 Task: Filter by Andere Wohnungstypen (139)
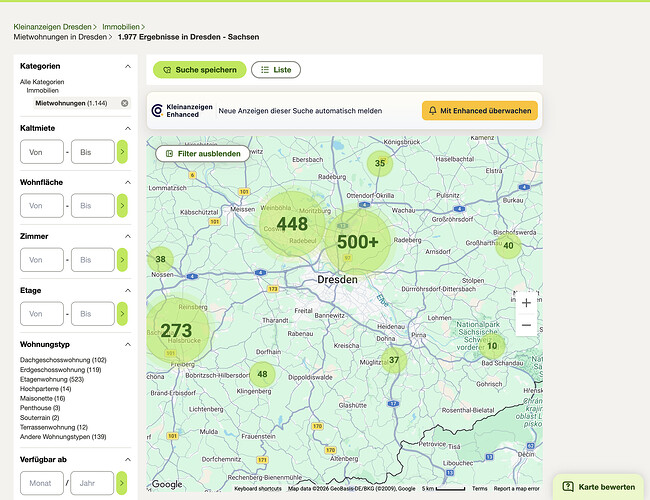(63, 437)
